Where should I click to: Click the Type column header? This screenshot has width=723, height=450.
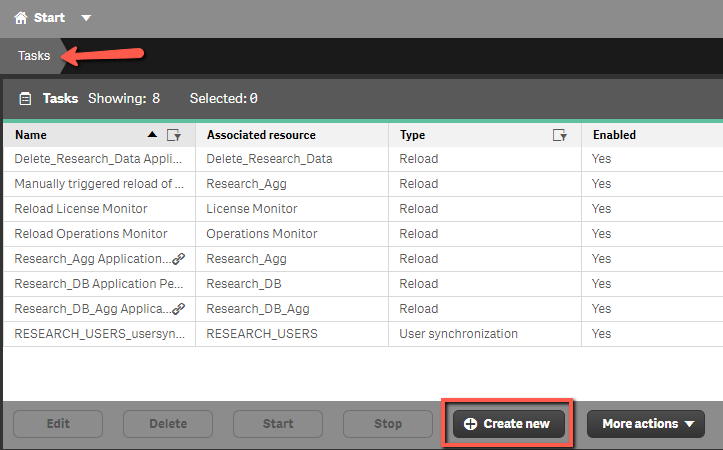pyautogui.click(x=412, y=135)
